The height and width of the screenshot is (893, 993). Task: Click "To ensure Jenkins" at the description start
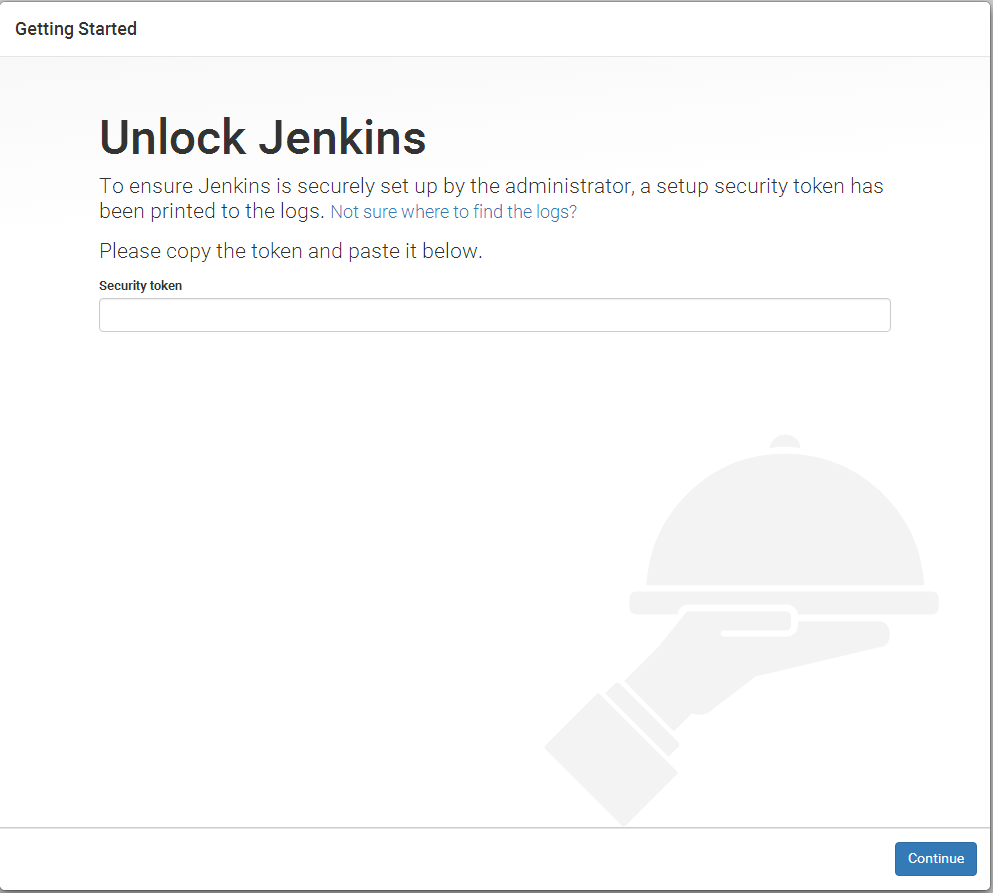tap(172, 186)
